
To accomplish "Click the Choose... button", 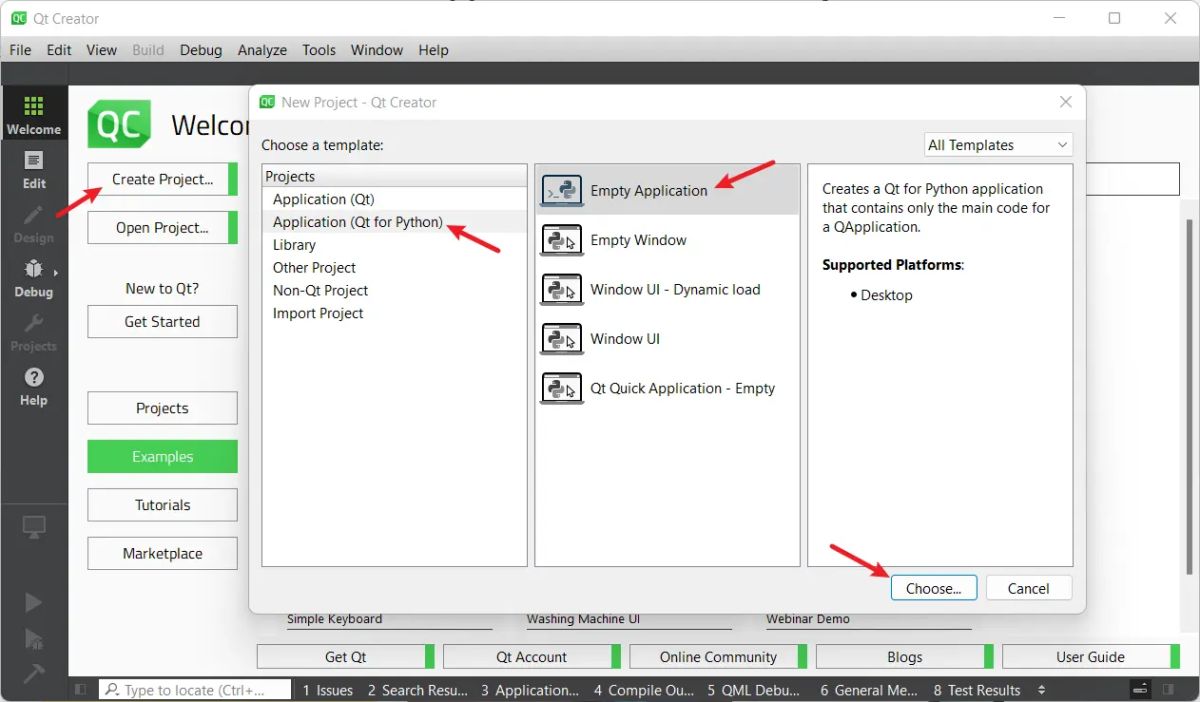I will tap(933, 588).
